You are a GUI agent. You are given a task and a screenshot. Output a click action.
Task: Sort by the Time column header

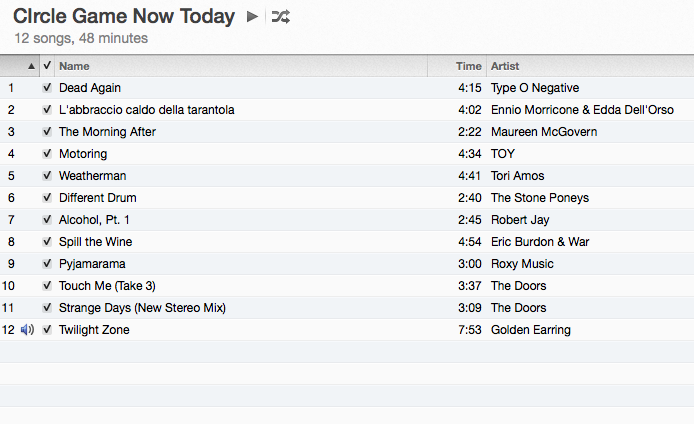(468, 66)
